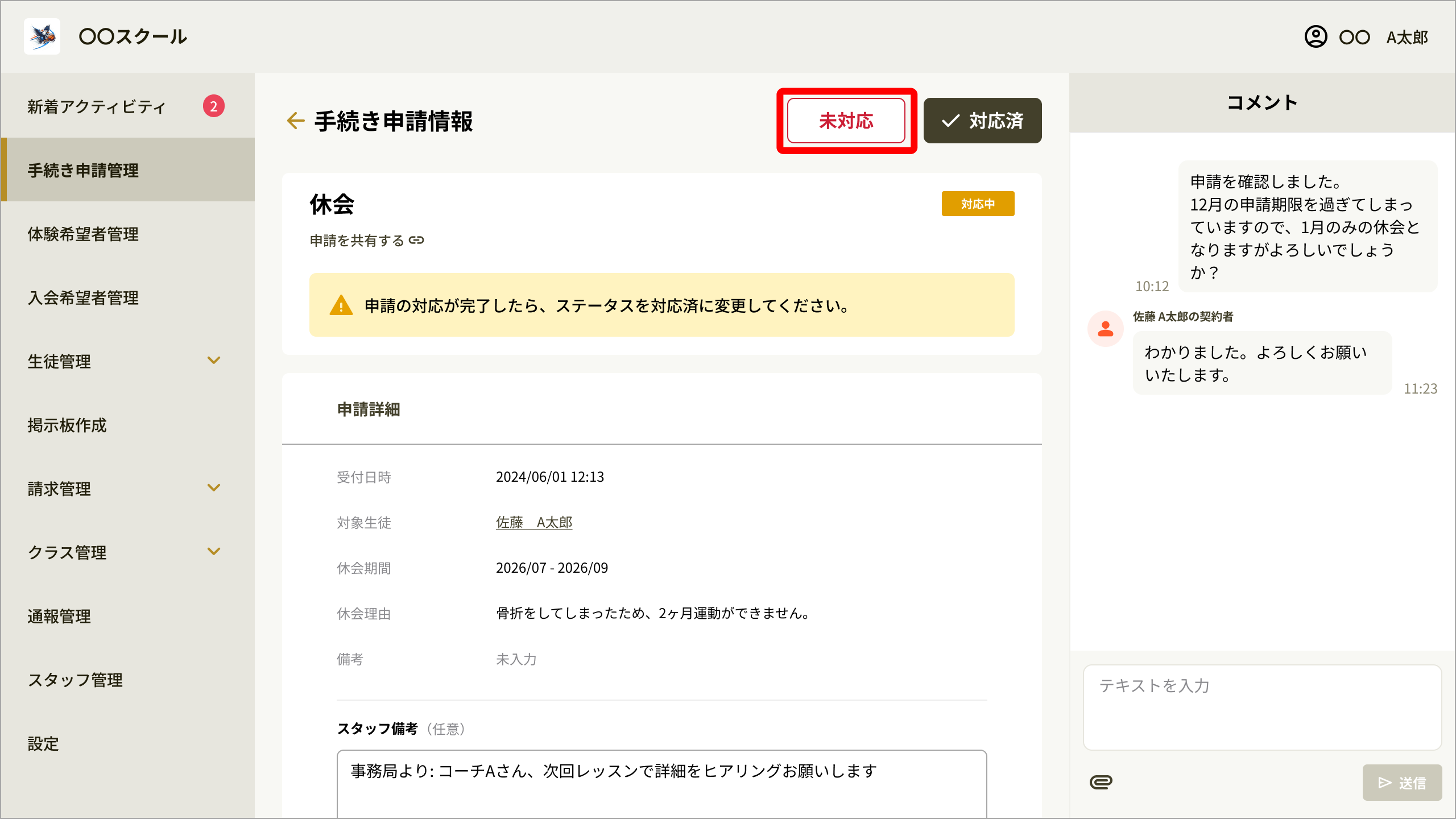Click the paperclip attachment icon
1456x819 pixels.
[x=1101, y=782]
